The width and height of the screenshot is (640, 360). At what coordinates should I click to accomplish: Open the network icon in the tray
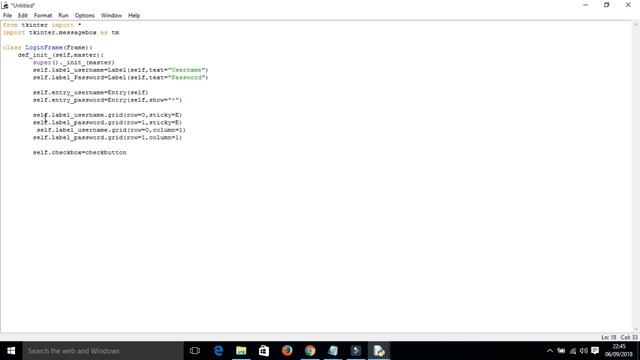573,351
